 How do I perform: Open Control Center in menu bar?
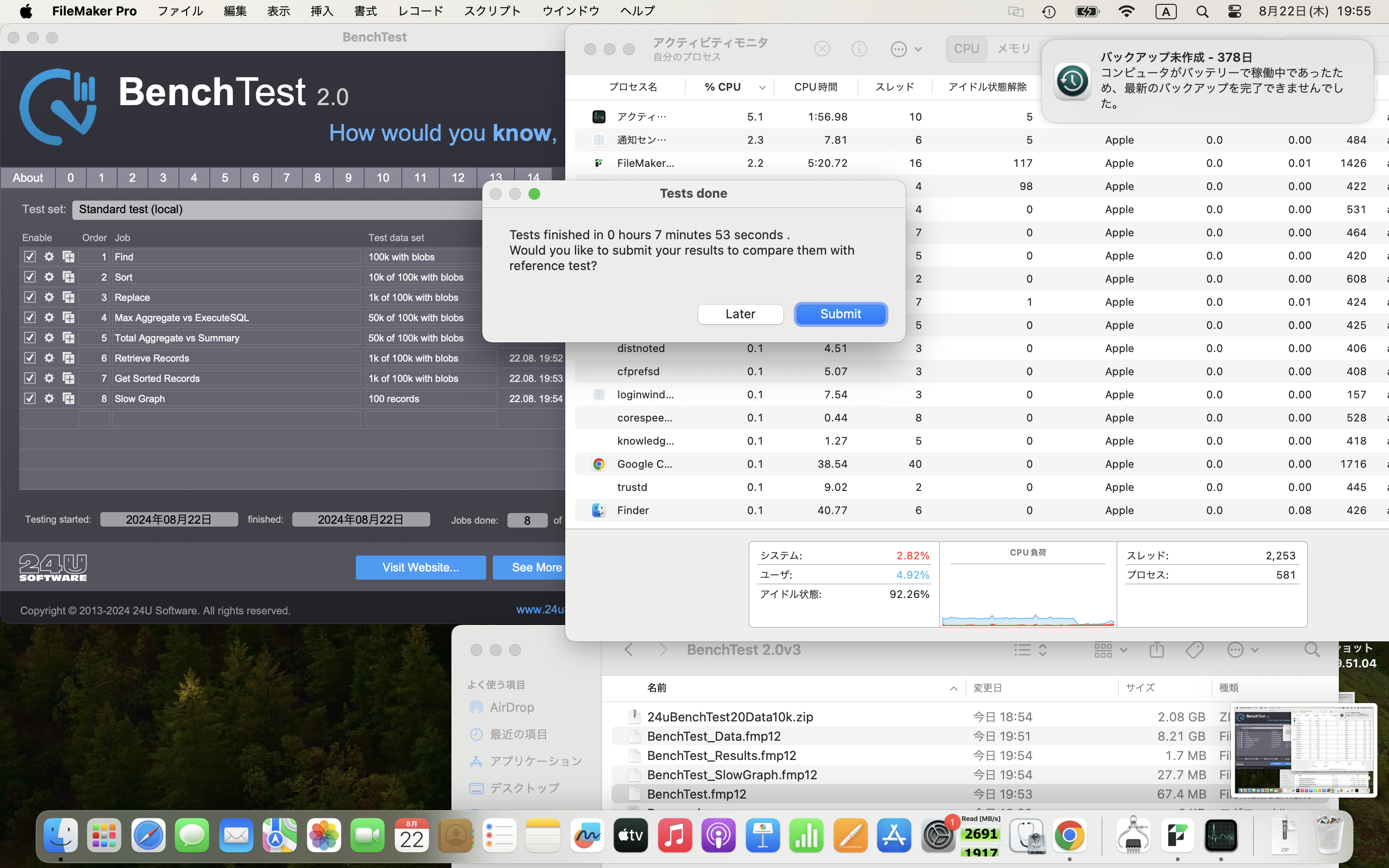1235,12
